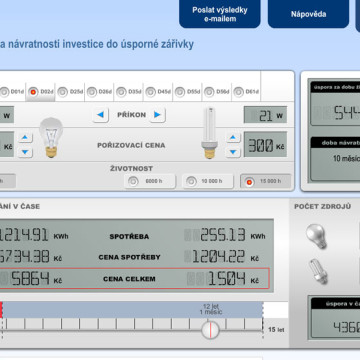This screenshot has height=360, width=360.
Task: Click the incandescent bulb under Počet zdrojů
Action: [x=316, y=236]
